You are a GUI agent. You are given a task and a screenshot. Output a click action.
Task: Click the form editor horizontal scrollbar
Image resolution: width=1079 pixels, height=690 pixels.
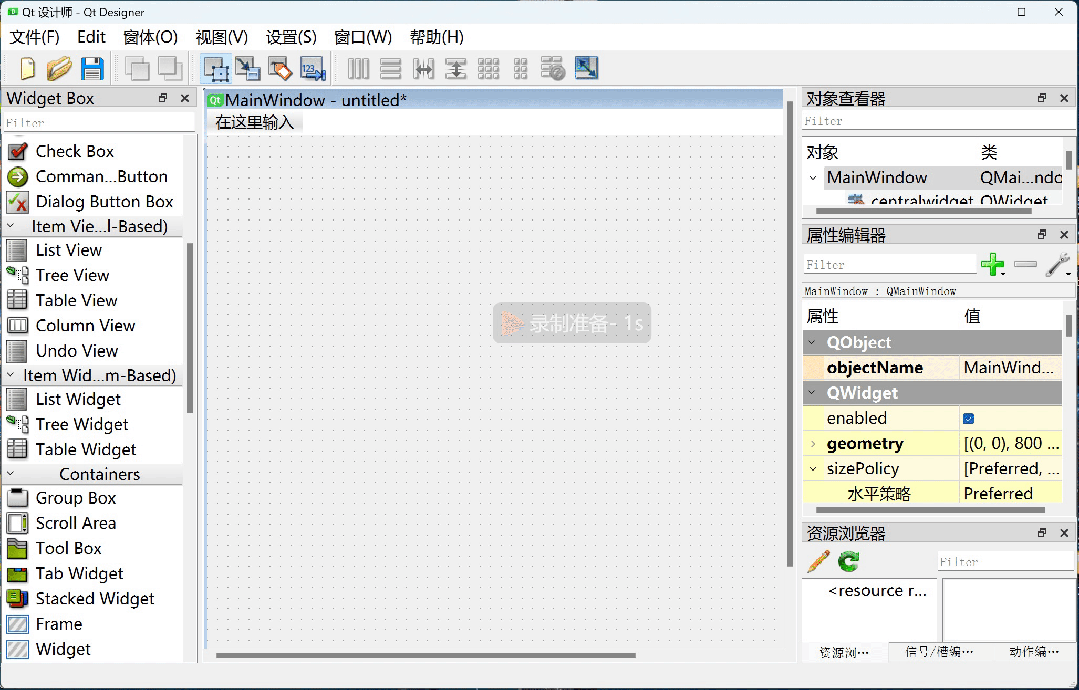[x=425, y=656]
